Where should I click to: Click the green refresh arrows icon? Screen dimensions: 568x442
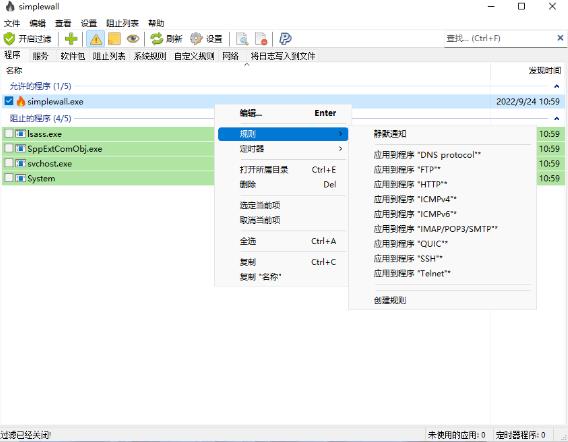coord(156,39)
